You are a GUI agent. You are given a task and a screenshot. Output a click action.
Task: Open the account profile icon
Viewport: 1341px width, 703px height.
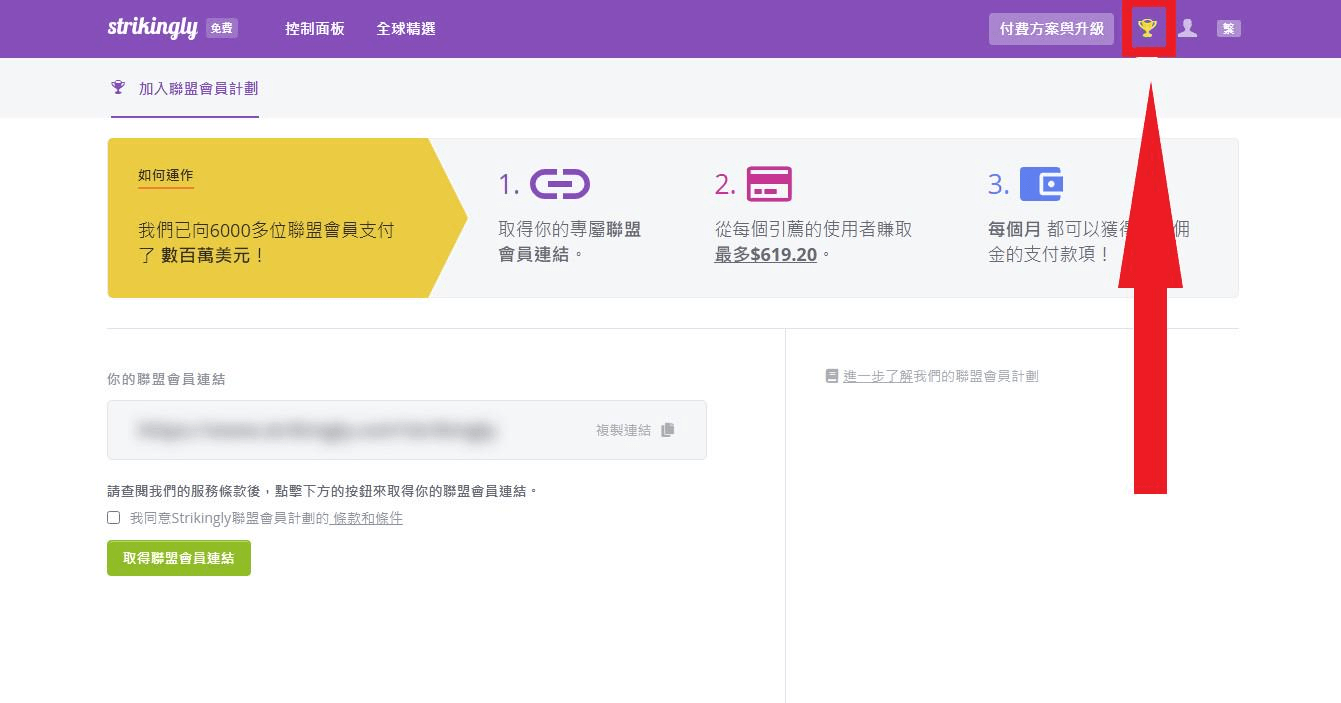click(x=1187, y=28)
